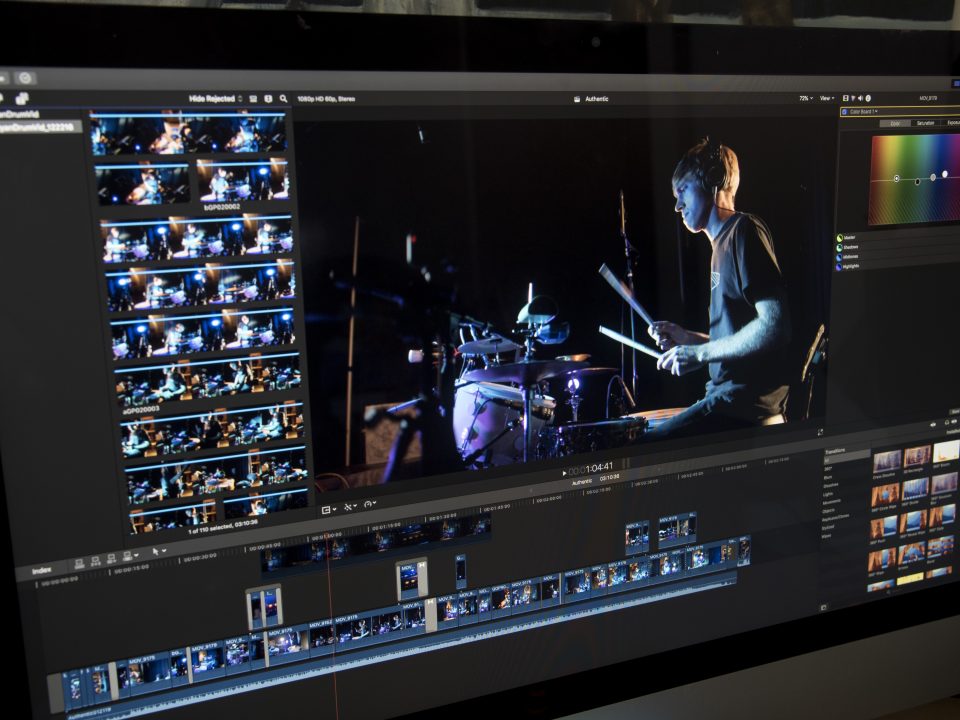Expand the tool selector arrow beside Select tool

coord(165,551)
